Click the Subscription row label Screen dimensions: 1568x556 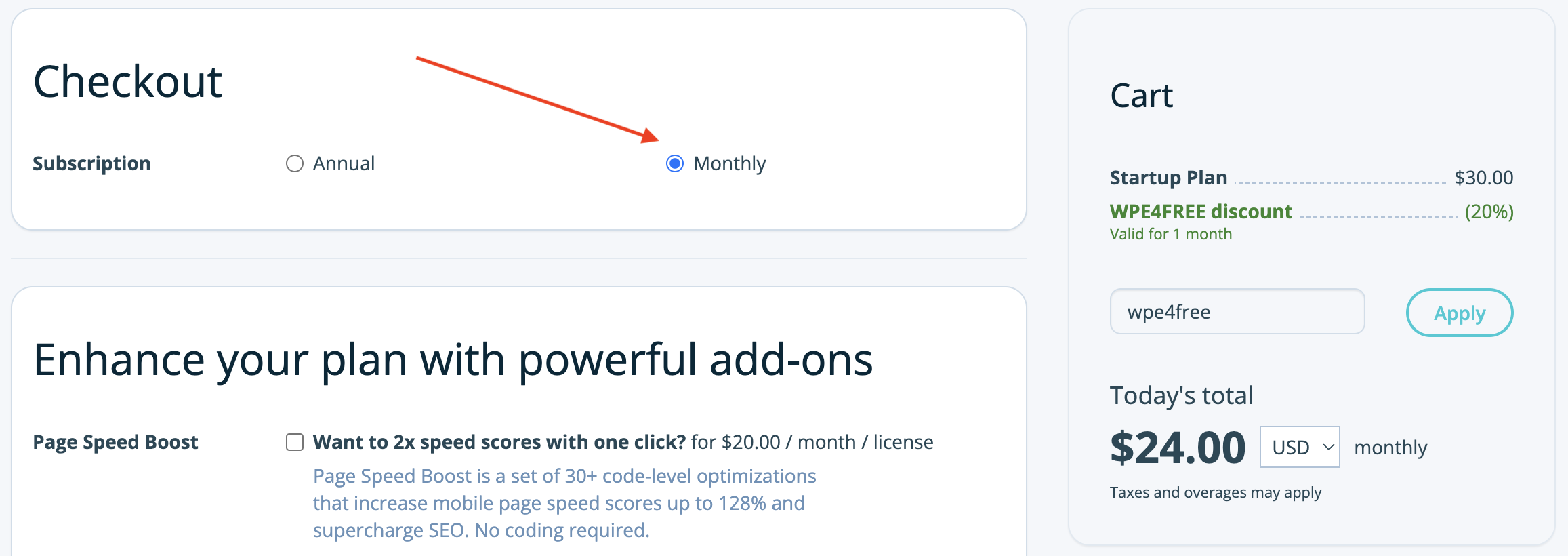(x=91, y=163)
